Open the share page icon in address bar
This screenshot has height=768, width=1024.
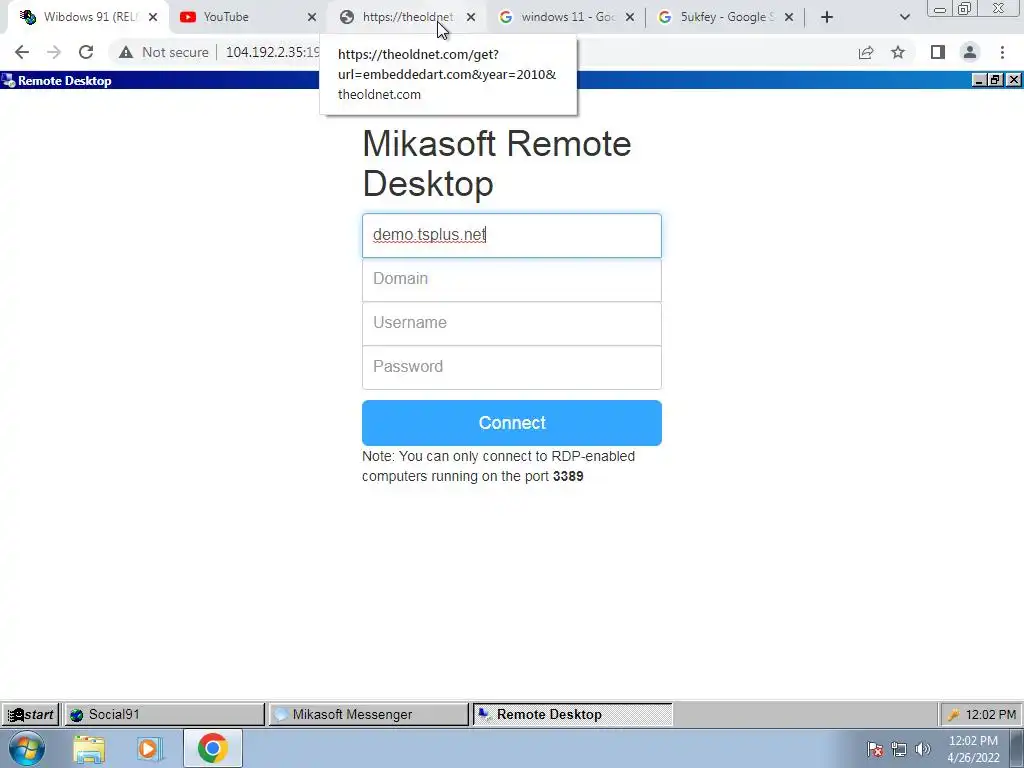pos(866,52)
